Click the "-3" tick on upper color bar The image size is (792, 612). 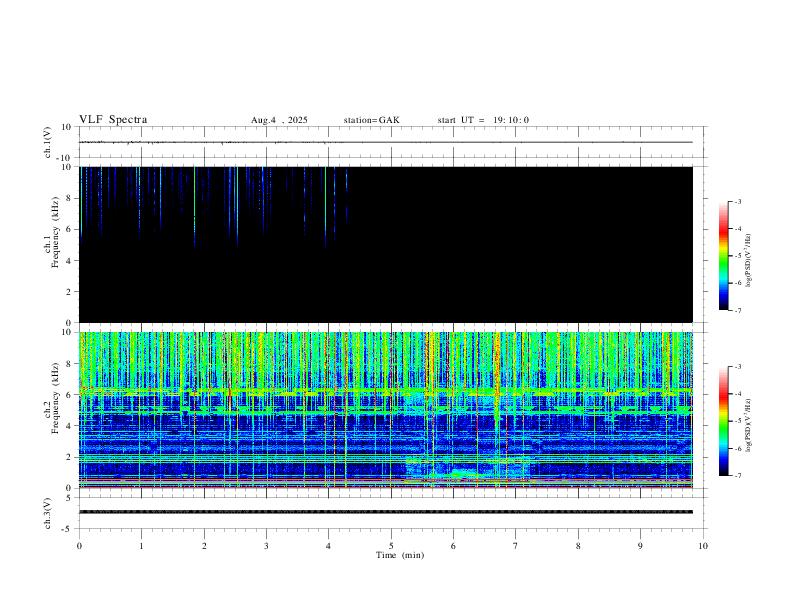pyautogui.click(x=738, y=201)
